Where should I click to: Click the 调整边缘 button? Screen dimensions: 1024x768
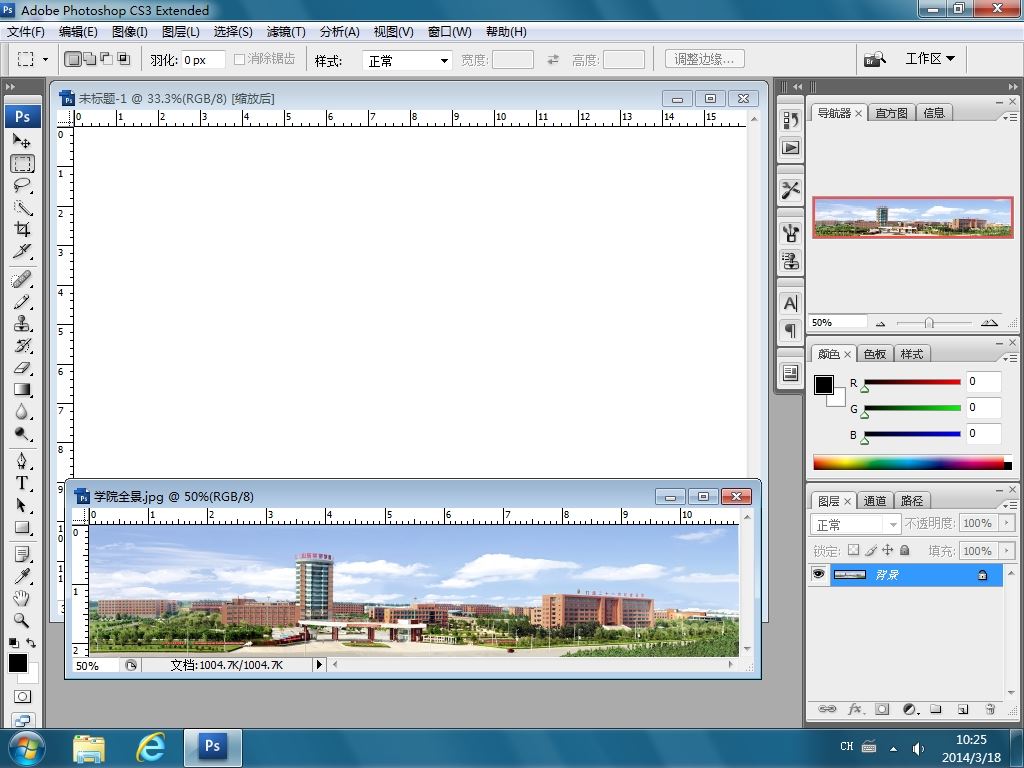tap(703, 60)
